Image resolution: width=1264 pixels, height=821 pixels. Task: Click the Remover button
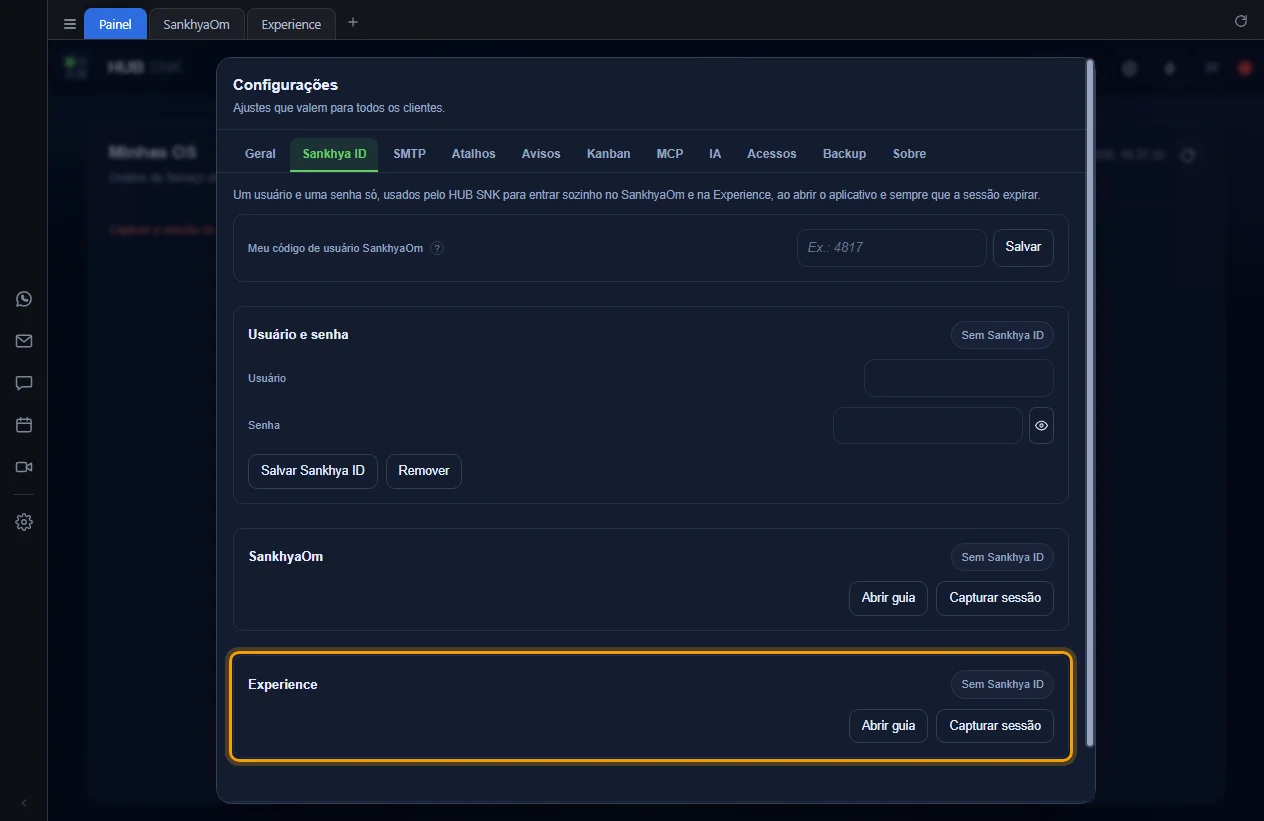424,470
